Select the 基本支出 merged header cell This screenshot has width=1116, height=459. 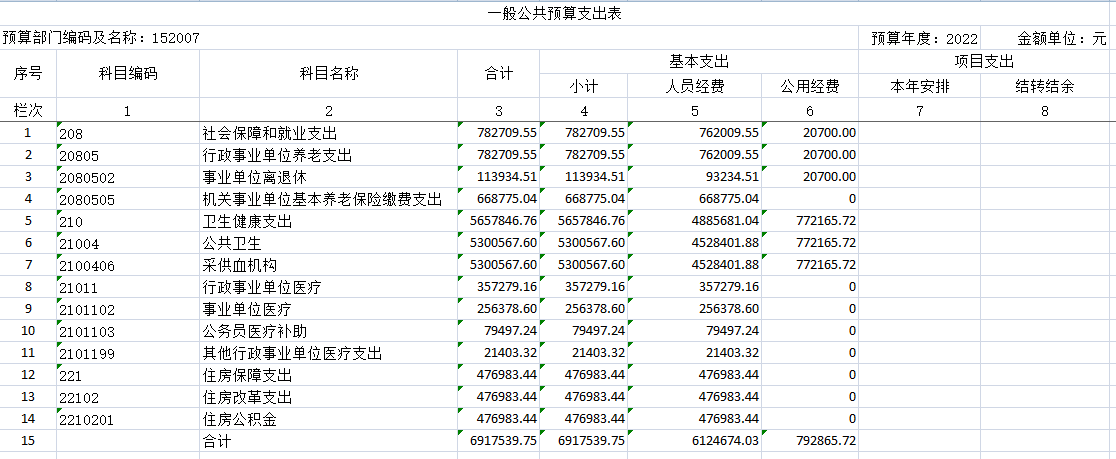[698, 62]
